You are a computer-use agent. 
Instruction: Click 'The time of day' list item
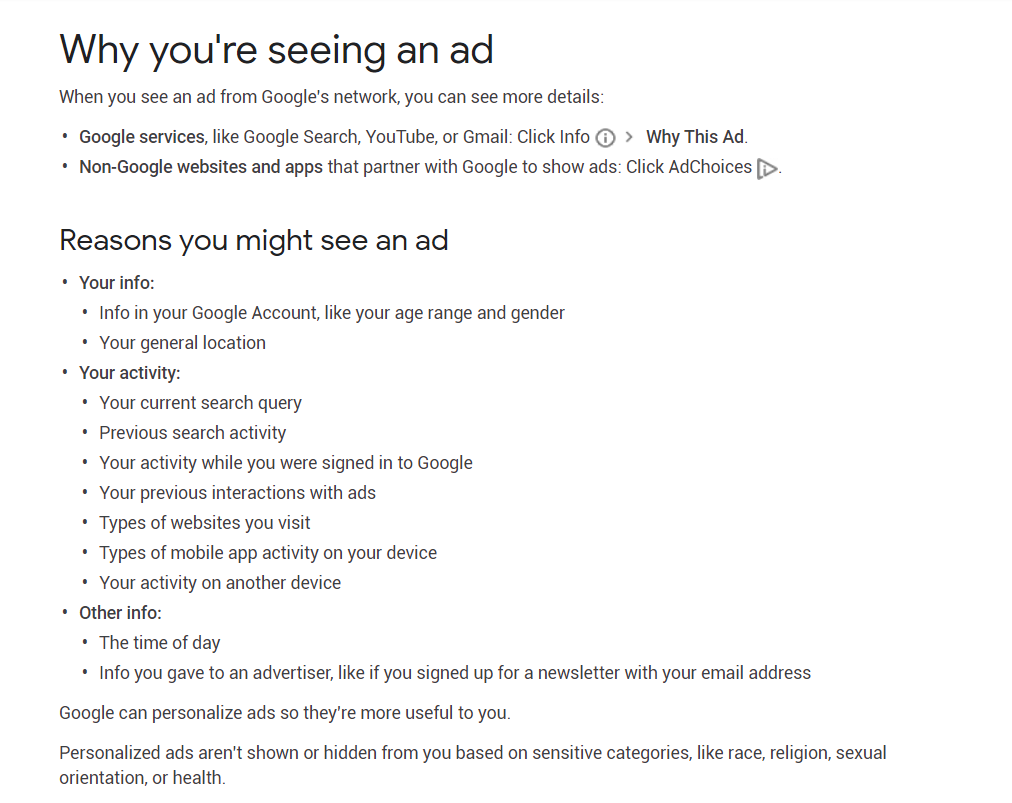pyautogui.click(x=159, y=643)
